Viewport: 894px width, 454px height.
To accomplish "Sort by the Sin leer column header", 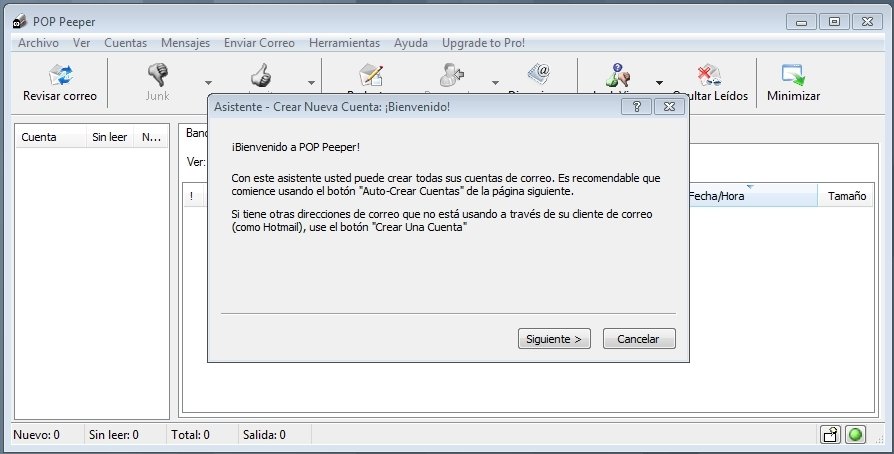I will click(x=109, y=137).
